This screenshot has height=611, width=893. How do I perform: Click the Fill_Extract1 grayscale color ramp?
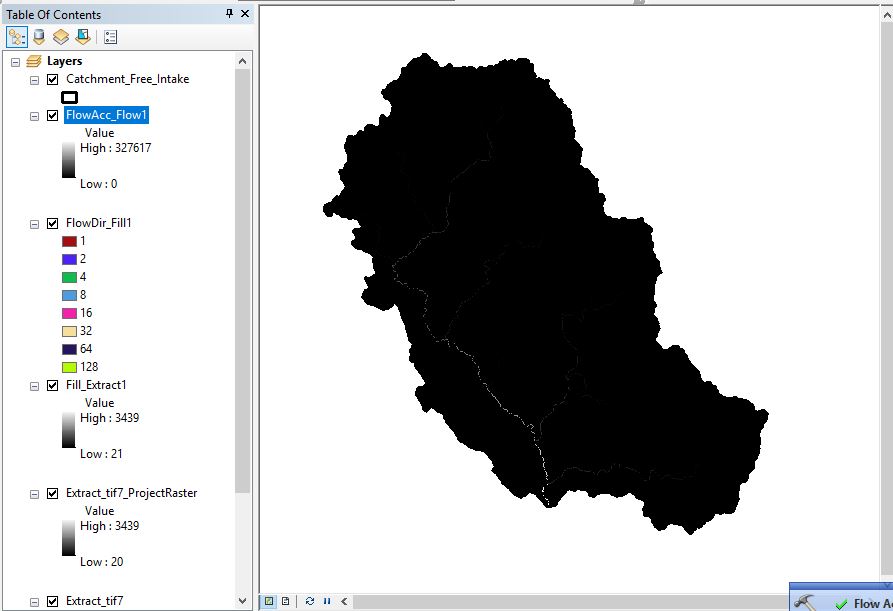click(x=68, y=429)
